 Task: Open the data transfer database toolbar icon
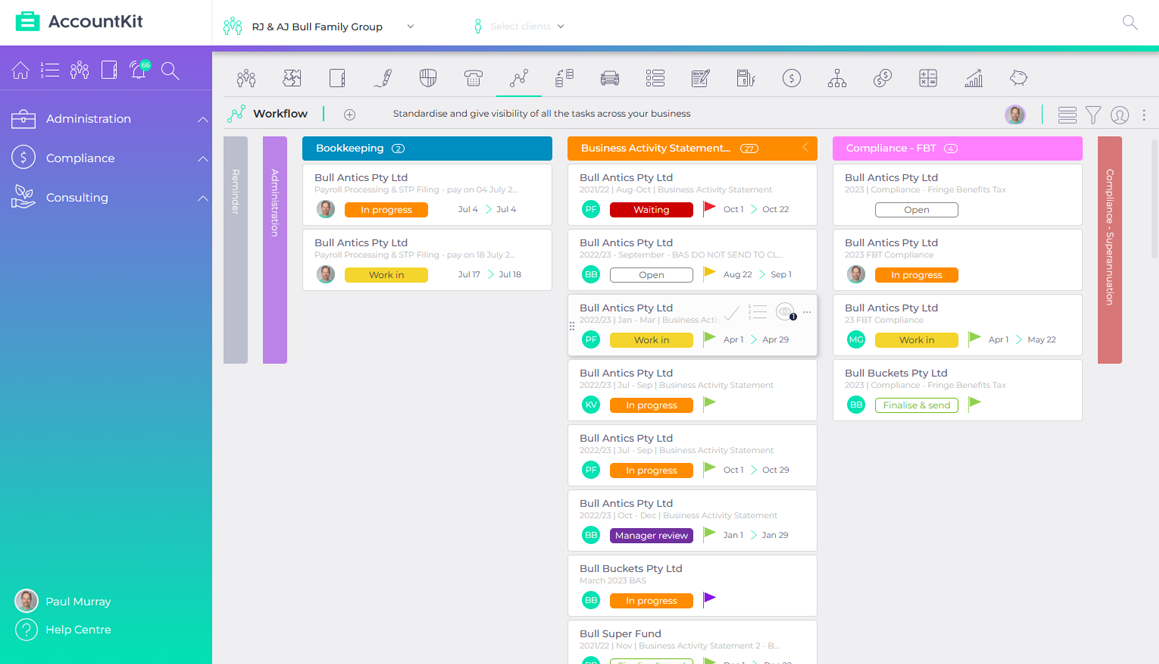coord(565,78)
